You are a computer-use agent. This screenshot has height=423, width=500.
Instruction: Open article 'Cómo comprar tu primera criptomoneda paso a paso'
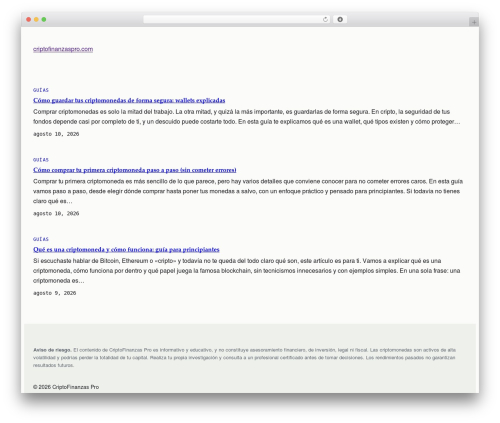click(x=135, y=170)
